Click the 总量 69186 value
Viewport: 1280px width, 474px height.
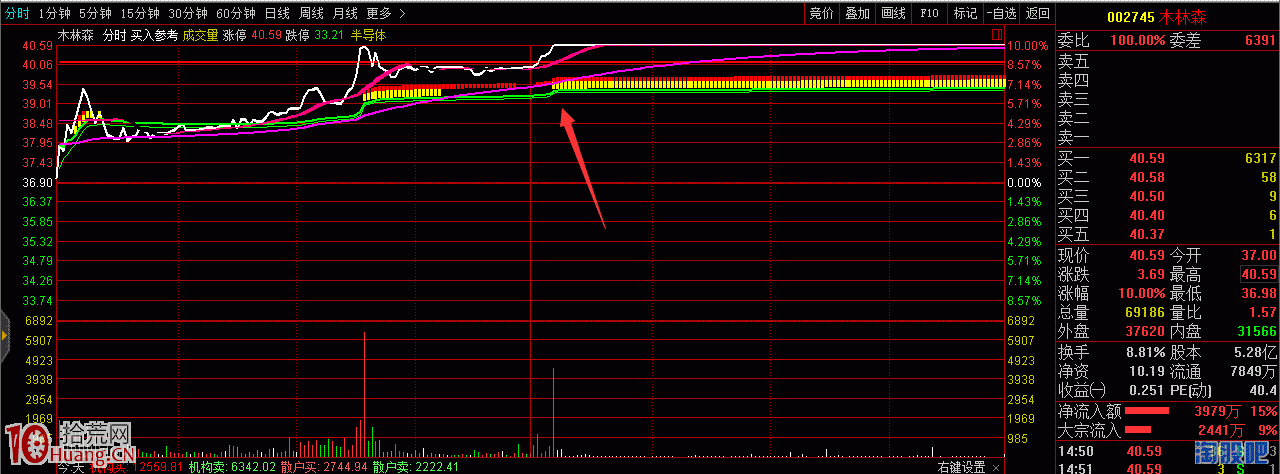pos(1147,313)
